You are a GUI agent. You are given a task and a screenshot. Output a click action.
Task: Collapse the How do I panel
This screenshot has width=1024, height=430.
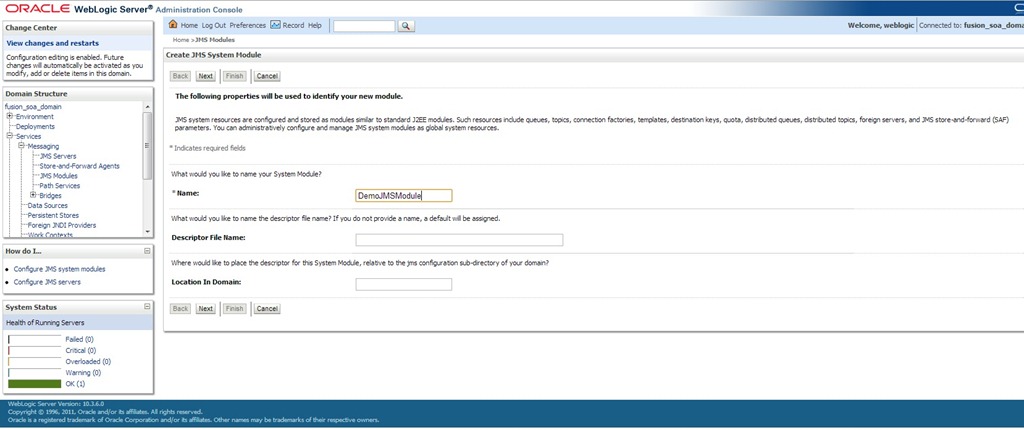147,250
